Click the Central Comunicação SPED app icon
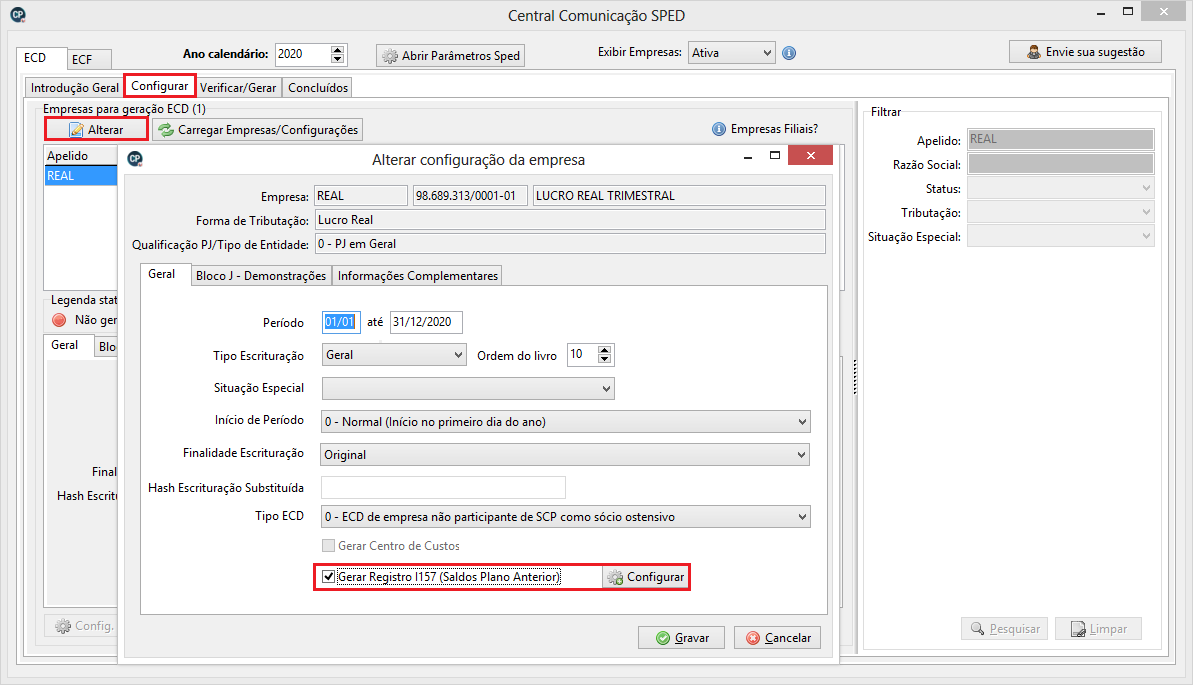The width and height of the screenshot is (1193, 685). click(x=17, y=14)
